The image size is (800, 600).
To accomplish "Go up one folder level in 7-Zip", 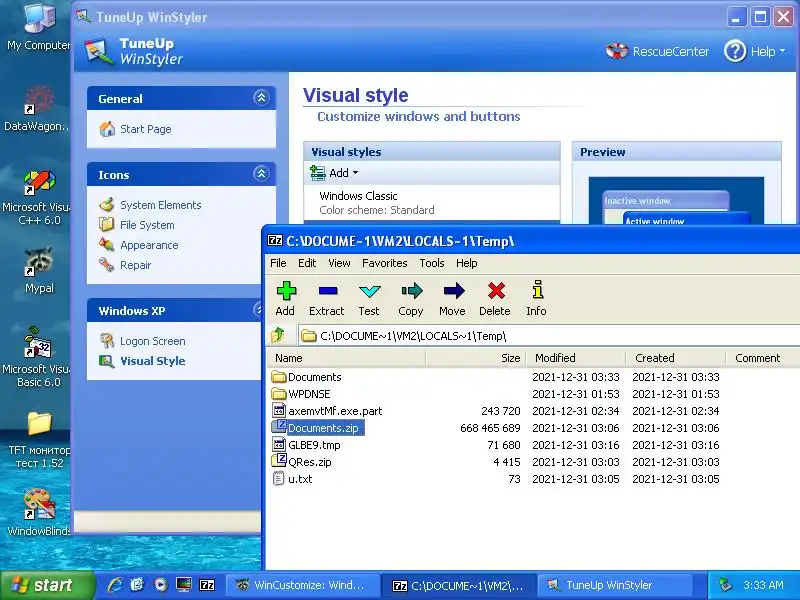I will coord(278,335).
